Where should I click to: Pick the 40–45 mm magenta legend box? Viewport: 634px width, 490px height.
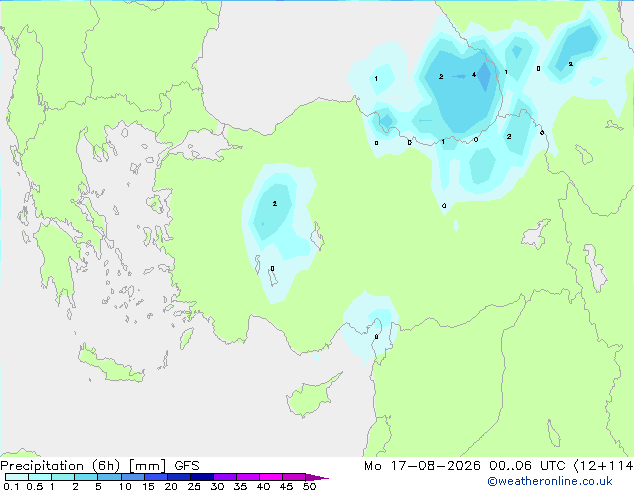tap(271, 477)
